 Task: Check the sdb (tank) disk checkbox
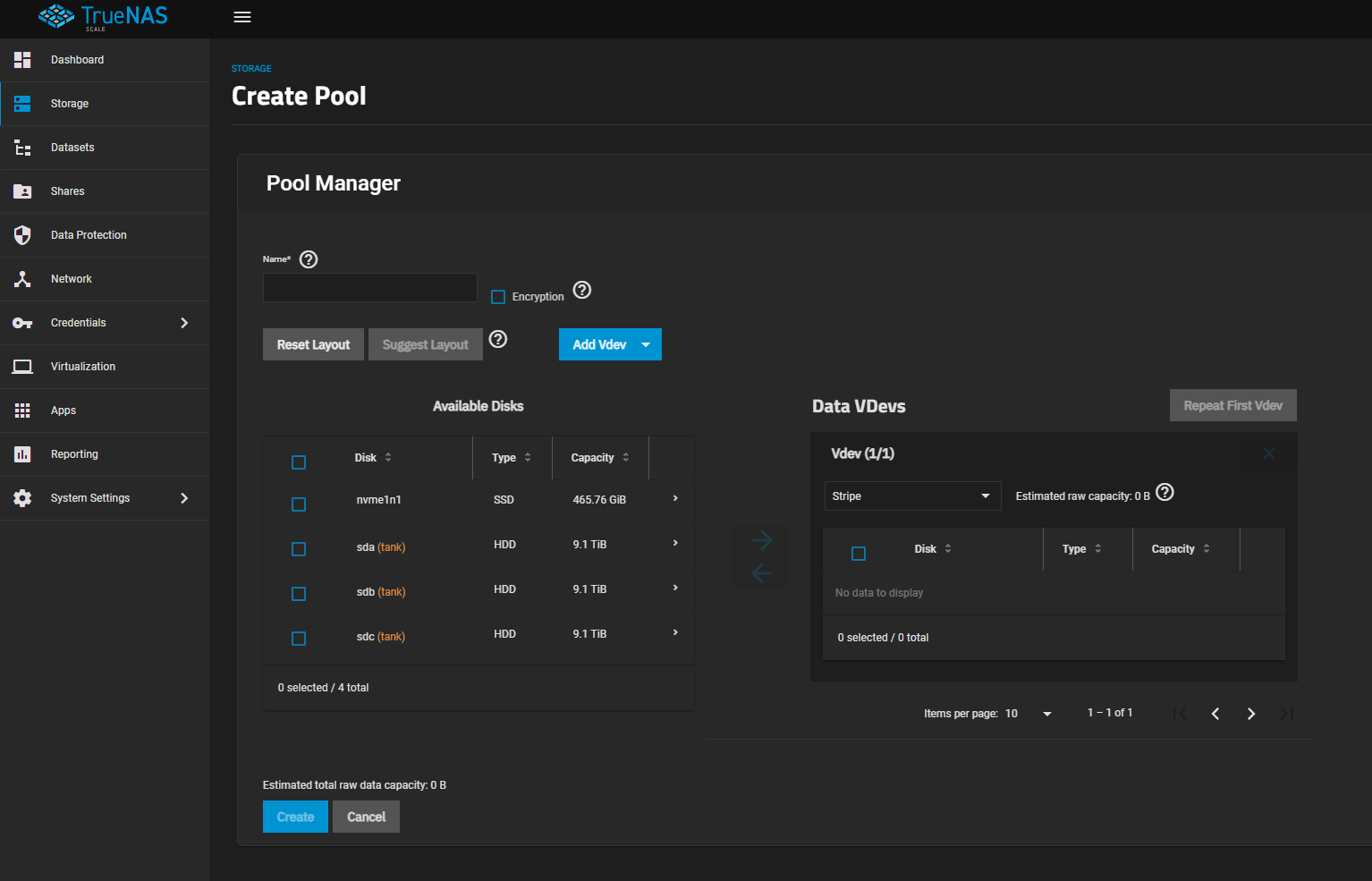pos(299,594)
